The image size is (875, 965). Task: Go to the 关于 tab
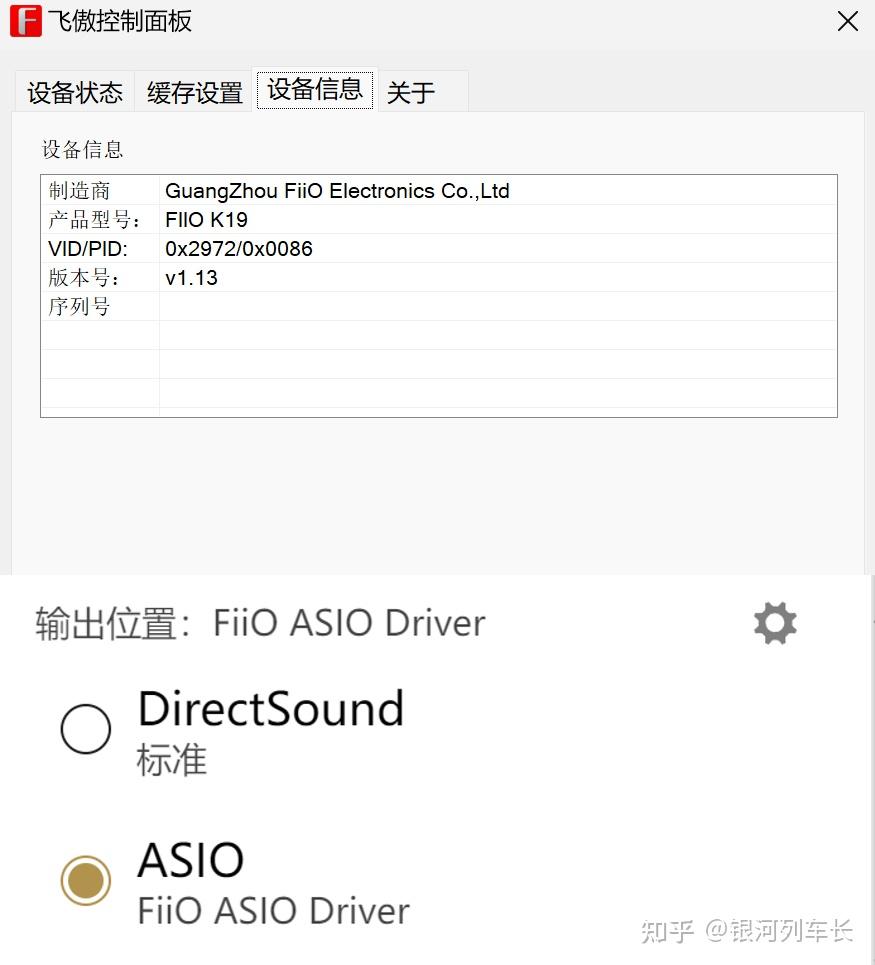411,93
